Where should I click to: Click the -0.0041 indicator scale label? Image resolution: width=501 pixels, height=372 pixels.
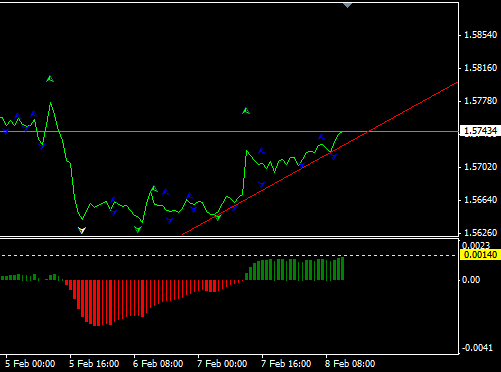478,348
